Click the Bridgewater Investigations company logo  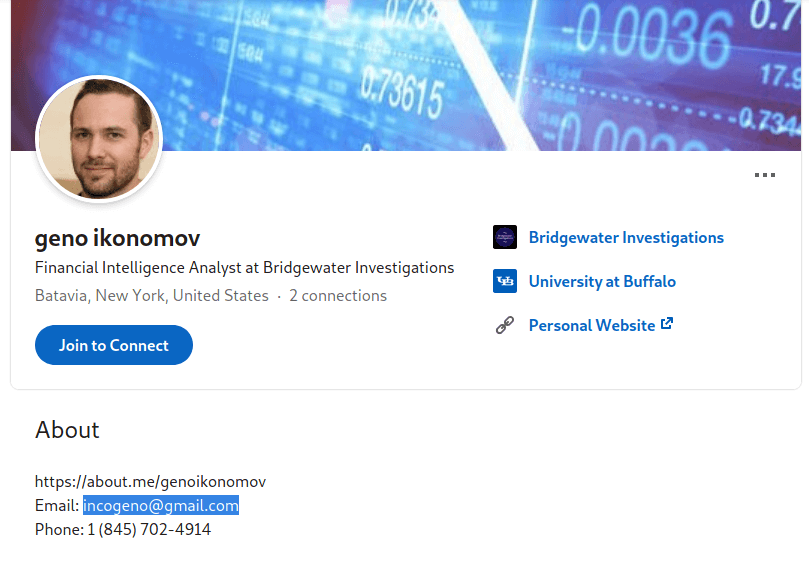pyautogui.click(x=505, y=237)
